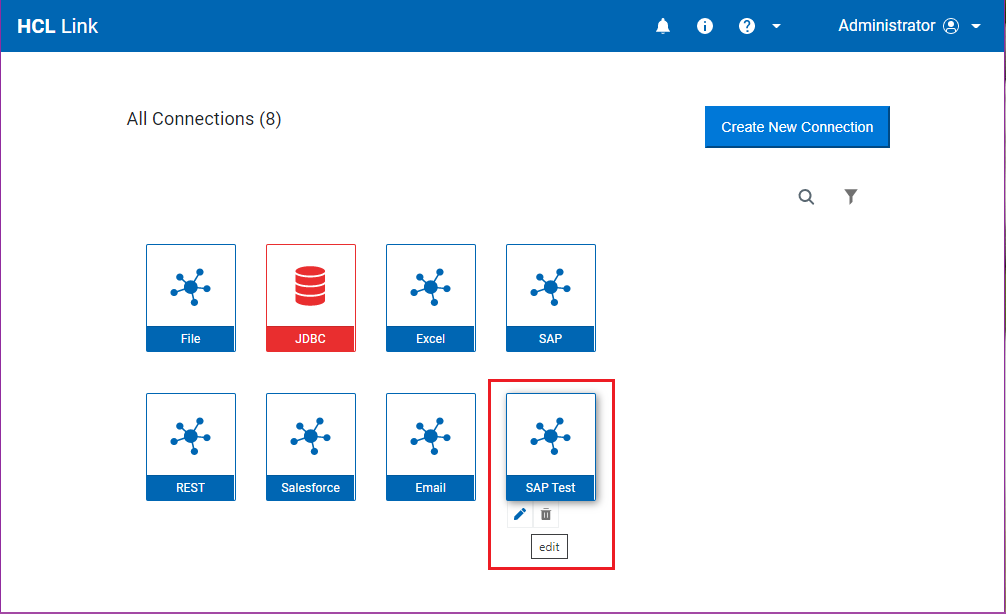Viewport: 1006px width, 614px height.
Task: Open the notifications bell icon
Action: click(x=663, y=26)
